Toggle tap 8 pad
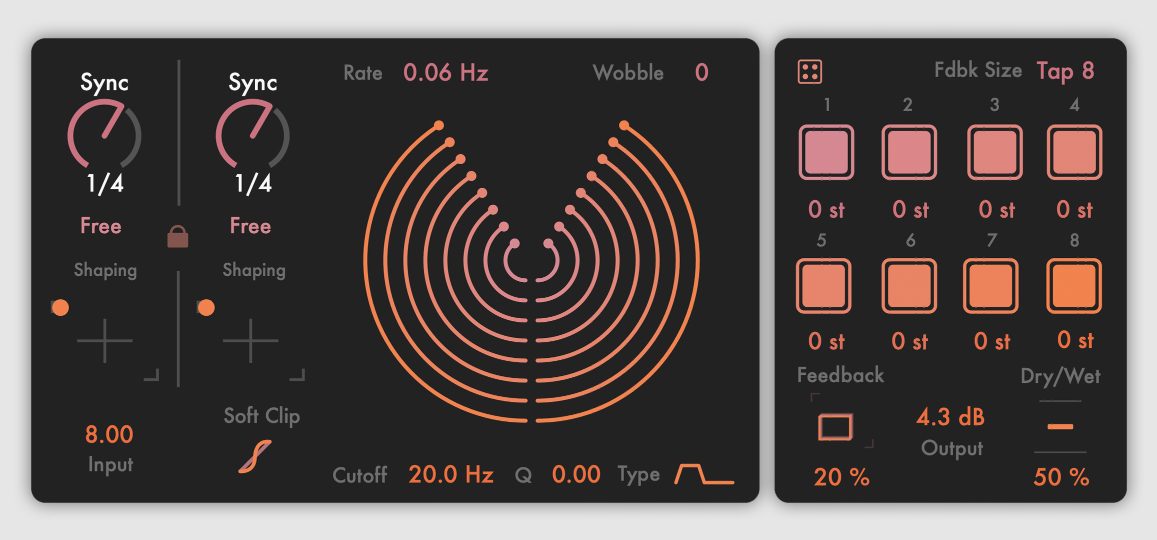This screenshot has width=1157, height=540. coord(1074,286)
